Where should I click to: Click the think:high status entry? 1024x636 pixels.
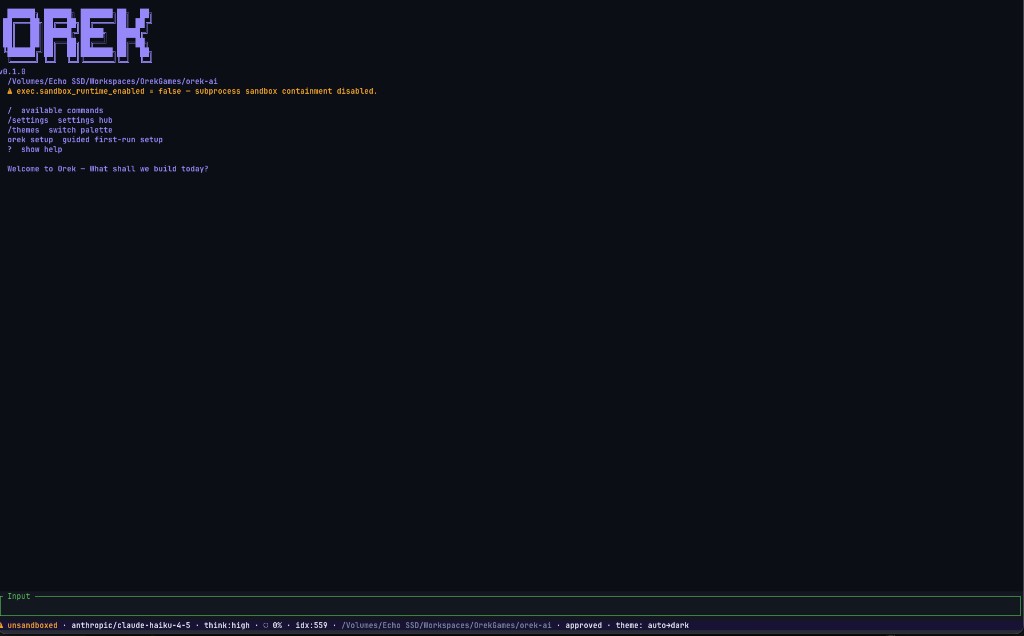coord(227,626)
